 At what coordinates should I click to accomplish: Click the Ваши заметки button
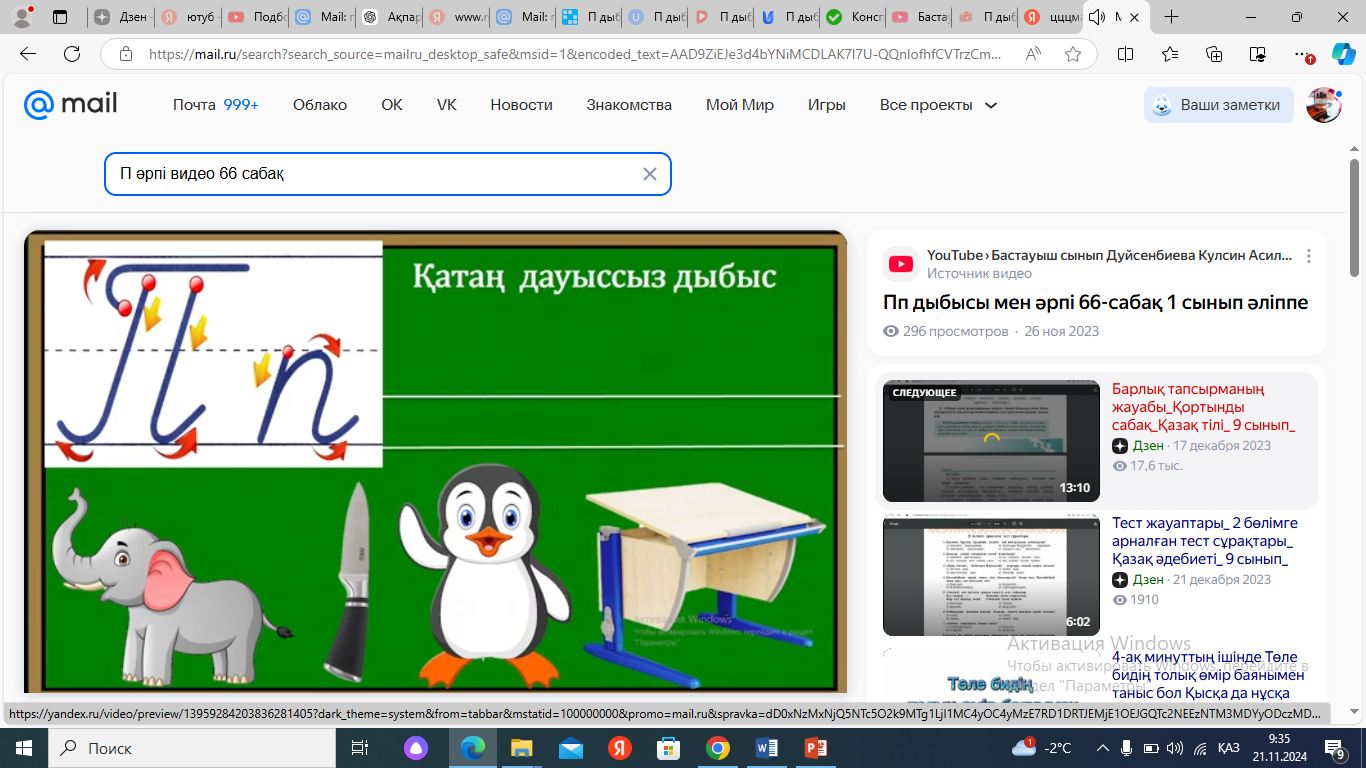point(1218,105)
